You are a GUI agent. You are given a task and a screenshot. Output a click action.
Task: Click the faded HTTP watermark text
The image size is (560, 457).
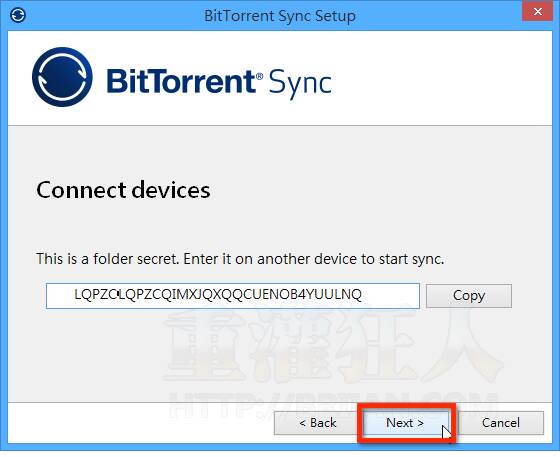click(x=332, y=405)
